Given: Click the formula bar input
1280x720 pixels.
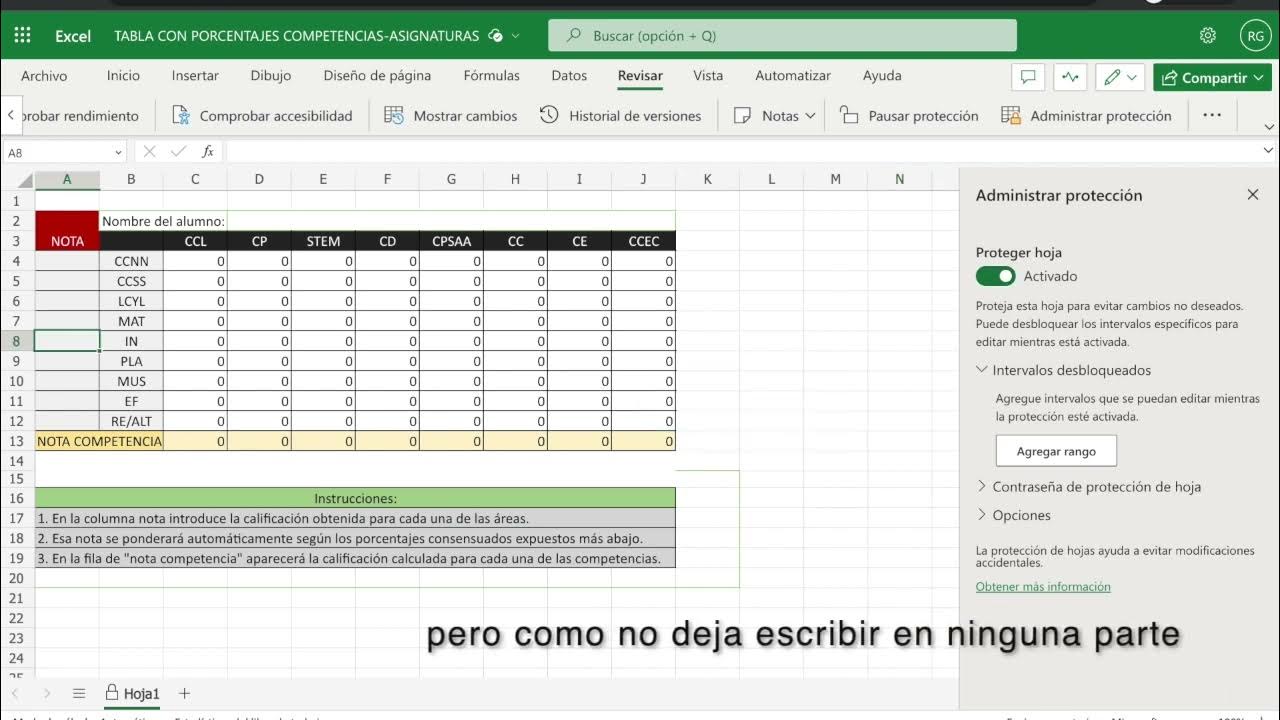Looking at the screenshot, I should click(742, 152).
